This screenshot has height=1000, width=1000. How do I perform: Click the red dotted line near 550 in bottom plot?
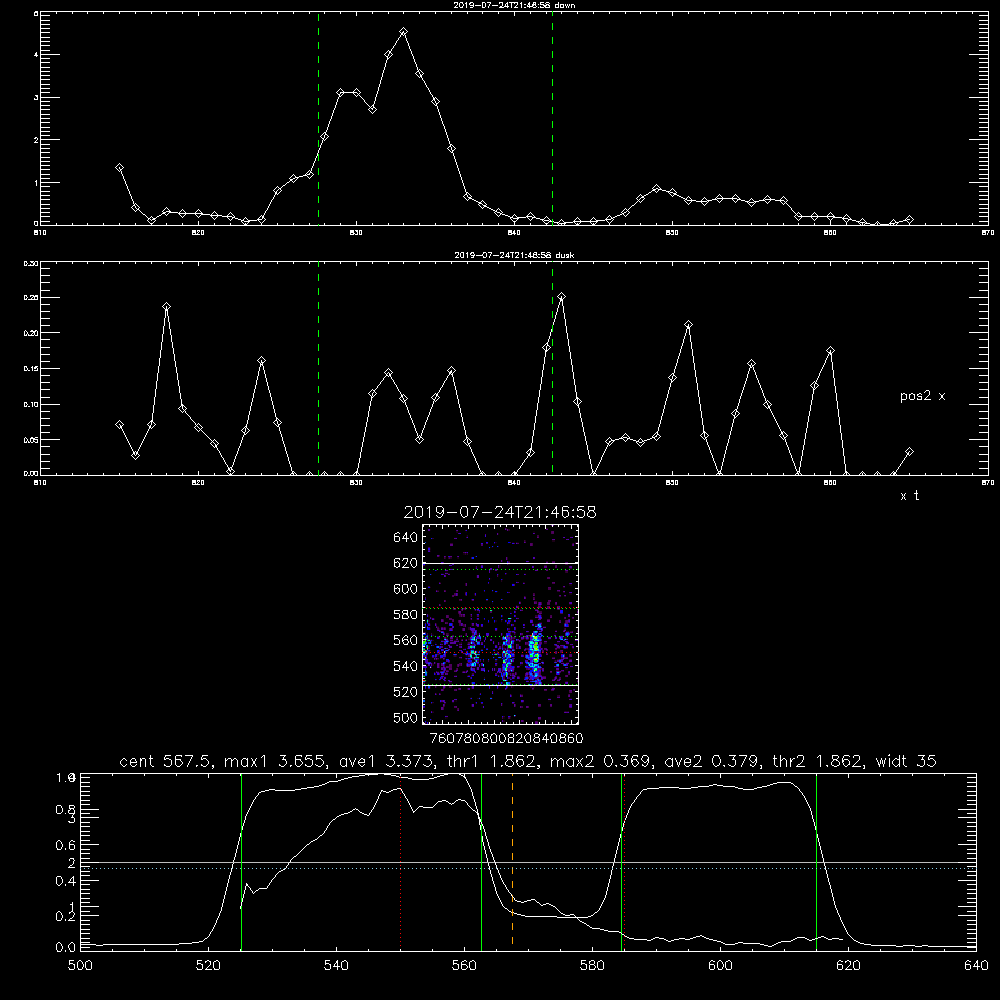401,861
